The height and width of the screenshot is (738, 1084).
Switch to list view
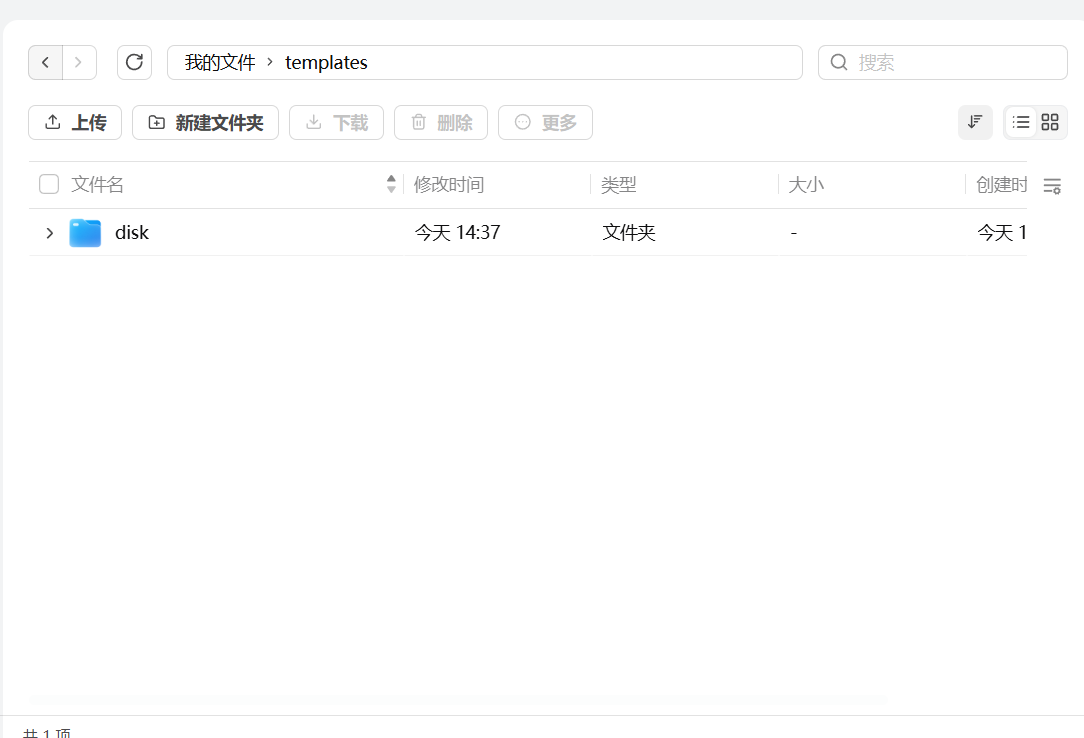(x=1020, y=122)
